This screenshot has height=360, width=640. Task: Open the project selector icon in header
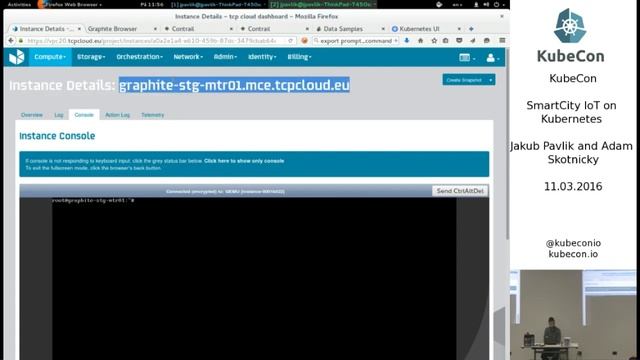[467, 58]
